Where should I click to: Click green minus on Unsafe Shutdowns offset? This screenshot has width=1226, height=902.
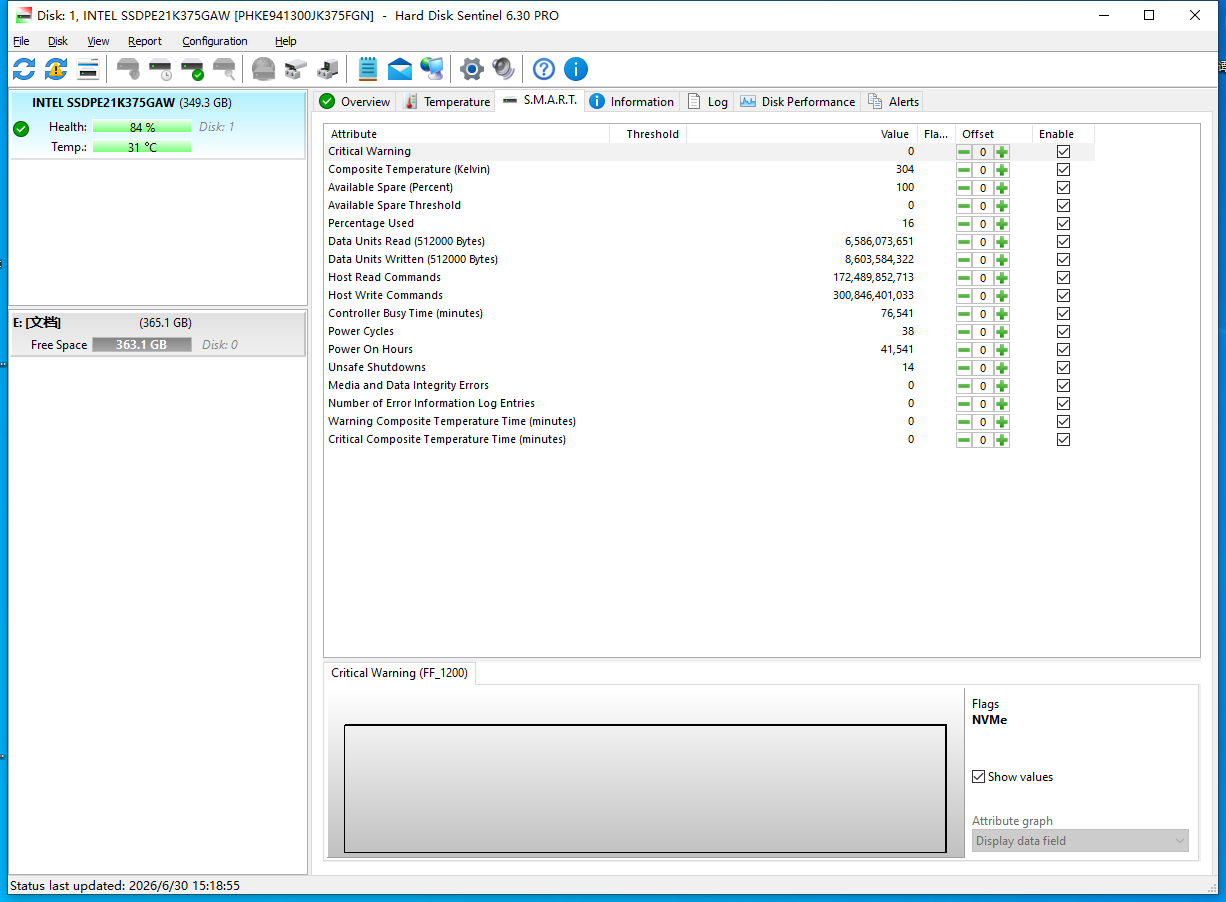[x=964, y=368]
